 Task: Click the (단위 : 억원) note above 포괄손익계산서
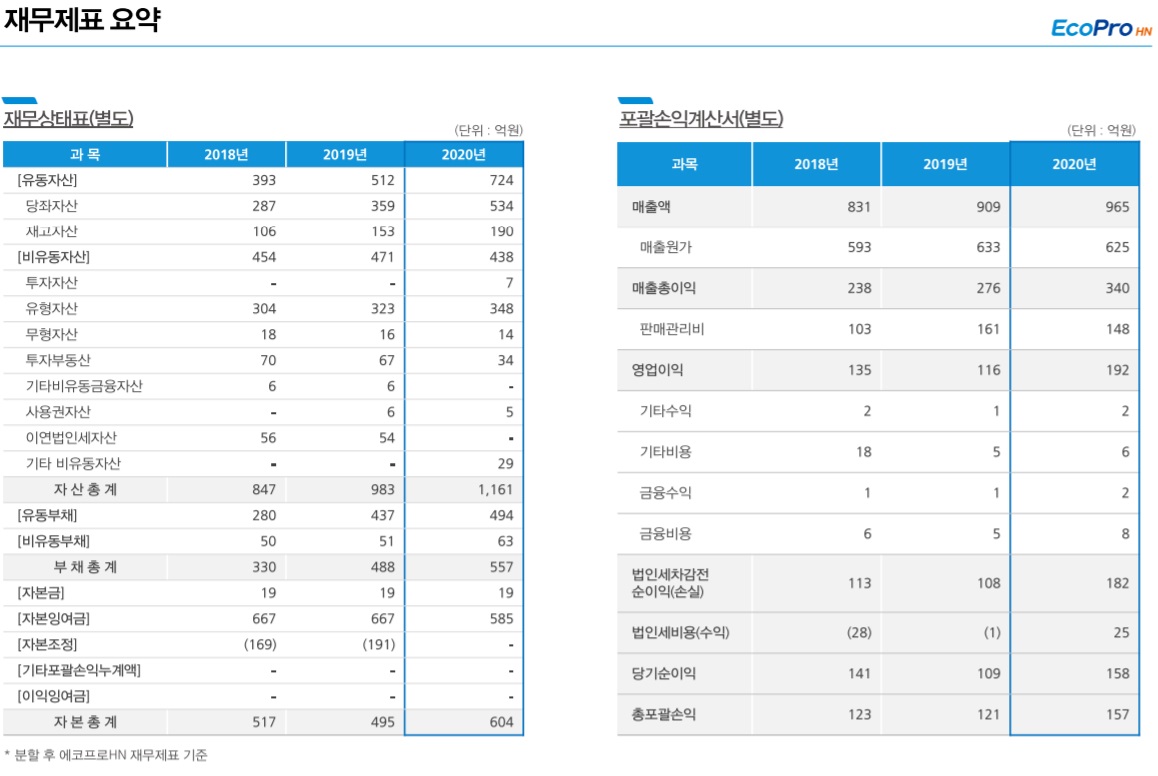[1101, 130]
